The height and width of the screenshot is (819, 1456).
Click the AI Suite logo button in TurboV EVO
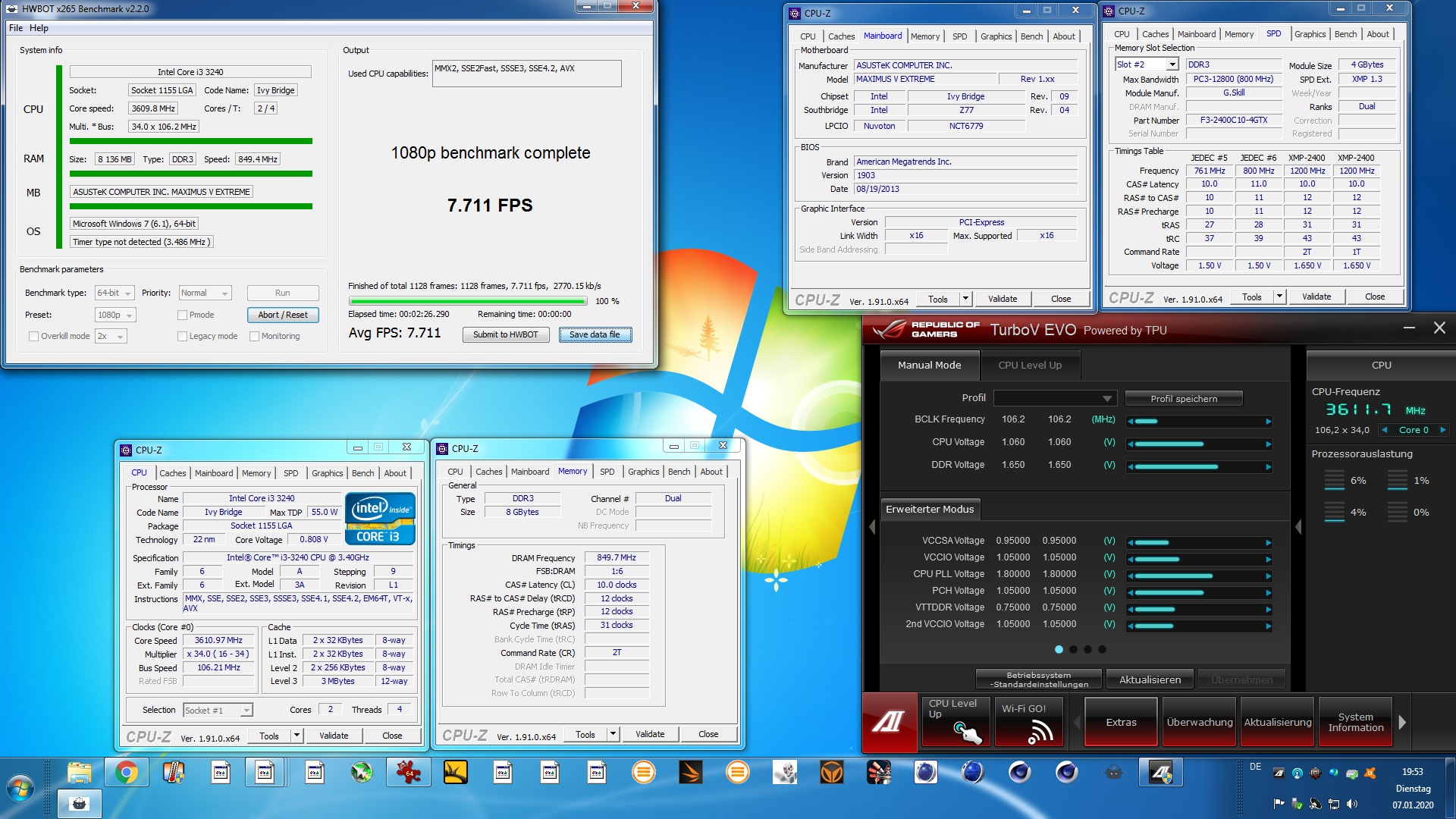(x=889, y=722)
